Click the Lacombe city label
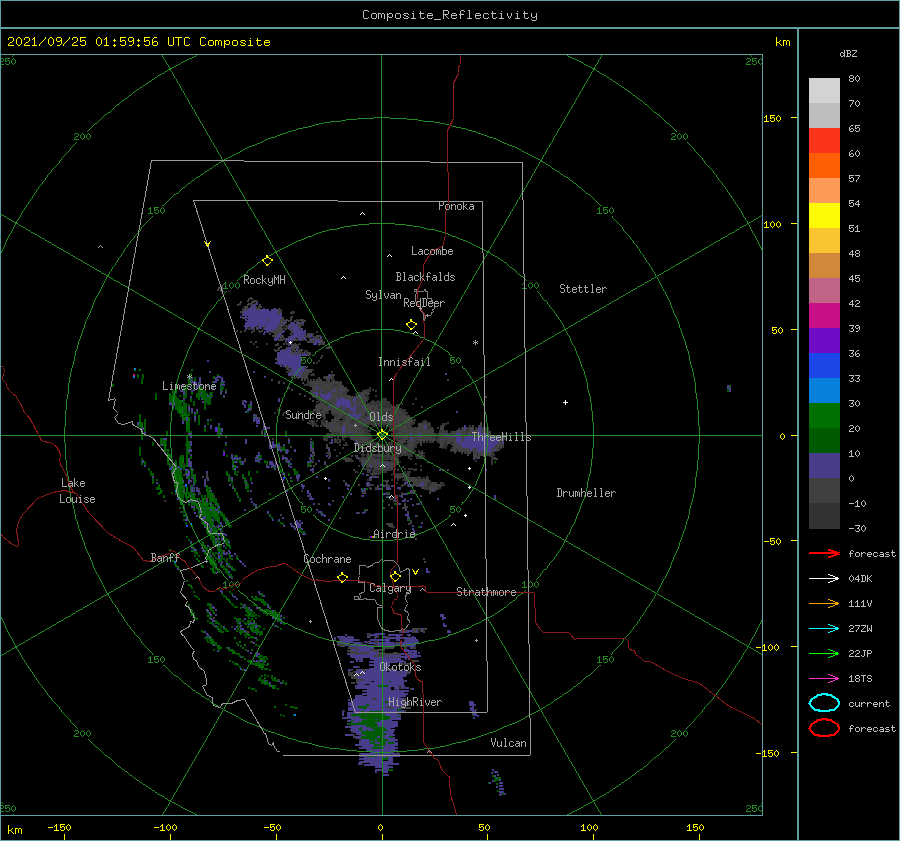 [432, 251]
